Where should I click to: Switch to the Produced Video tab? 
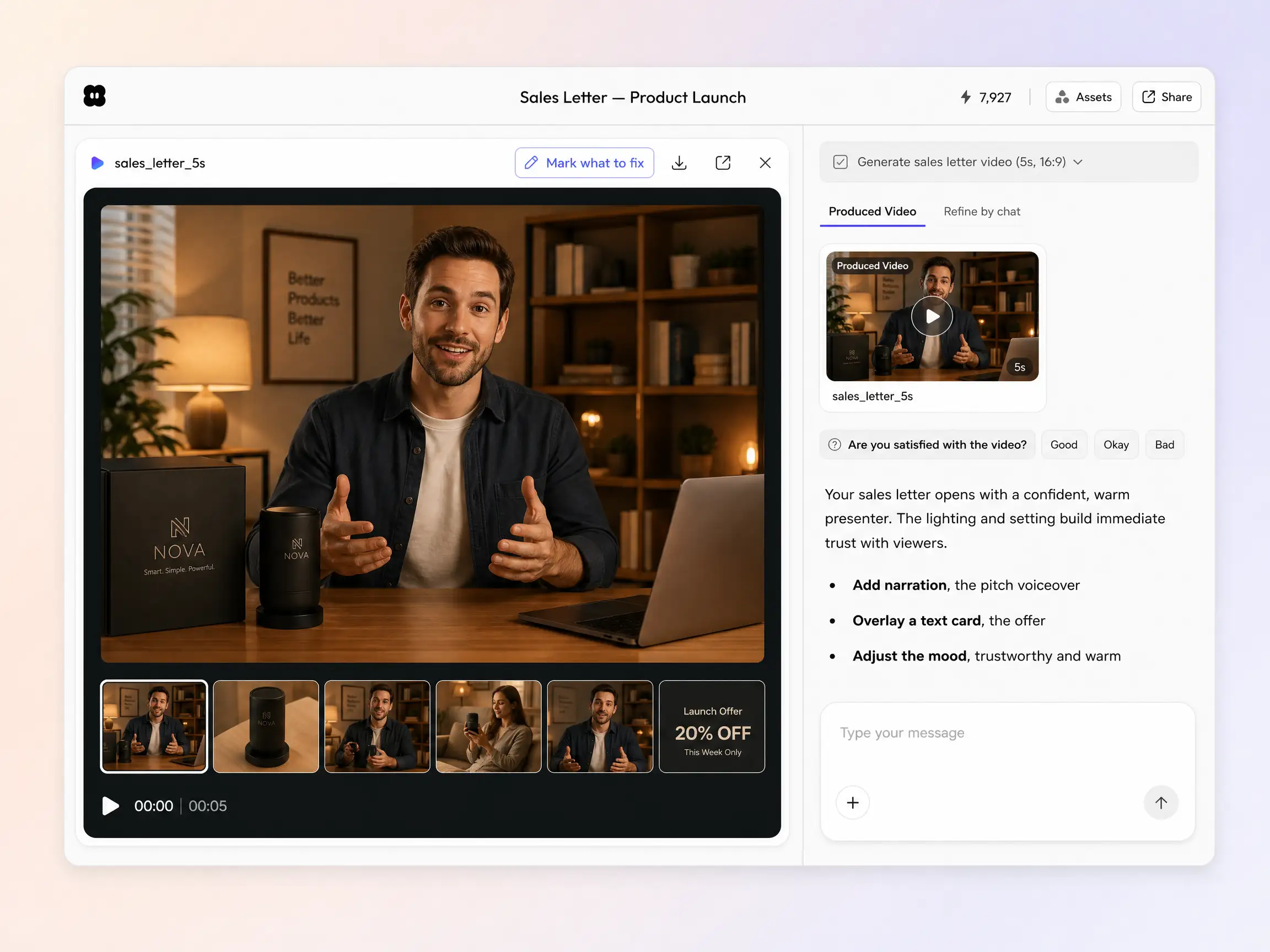tap(872, 212)
